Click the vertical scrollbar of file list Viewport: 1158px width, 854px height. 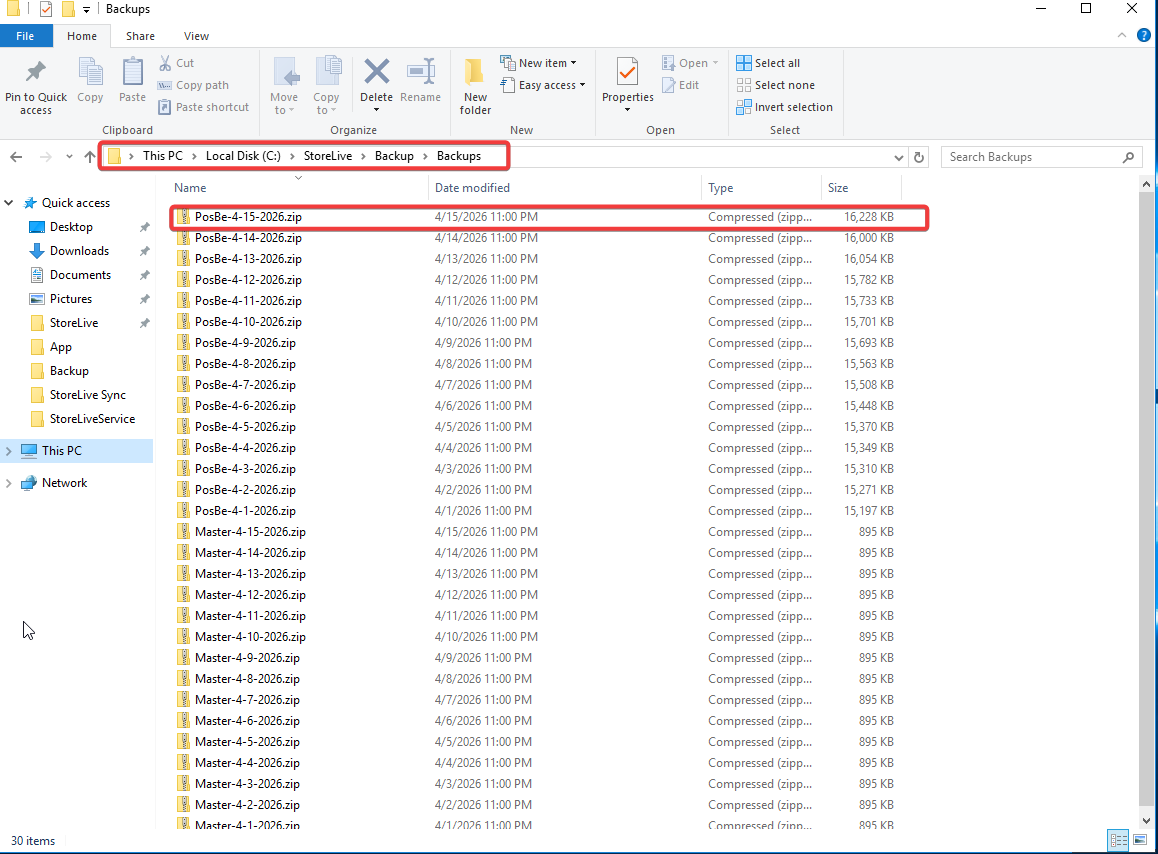[1147, 500]
